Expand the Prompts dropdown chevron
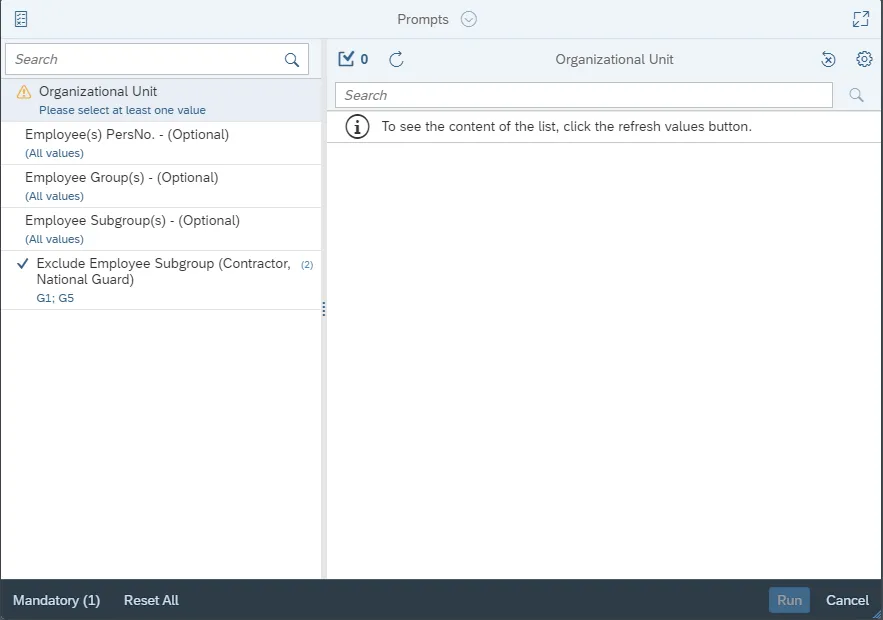This screenshot has width=883, height=620. 469,19
